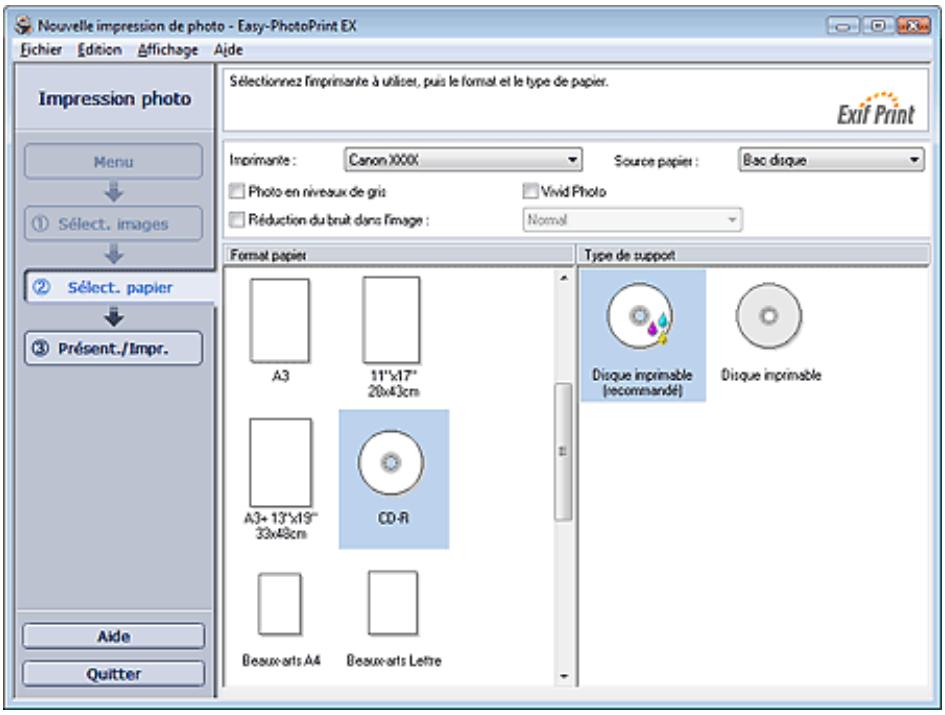Open the Imprimante Canon XXXX dropdown
The height and width of the screenshot is (715, 945).
tap(463, 160)
